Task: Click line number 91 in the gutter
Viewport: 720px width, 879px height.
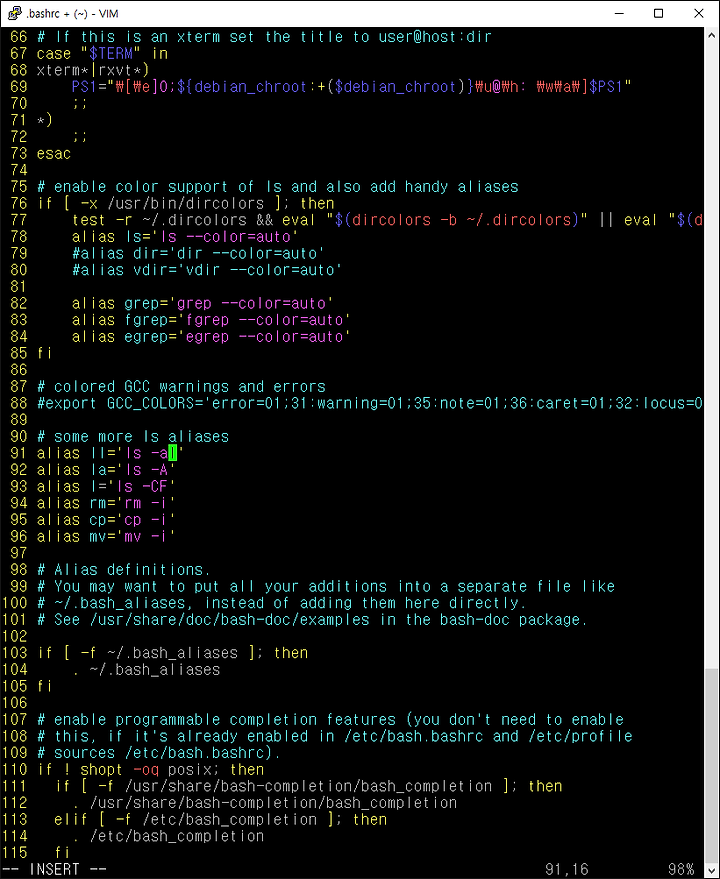Action: (x=19, y=453)
